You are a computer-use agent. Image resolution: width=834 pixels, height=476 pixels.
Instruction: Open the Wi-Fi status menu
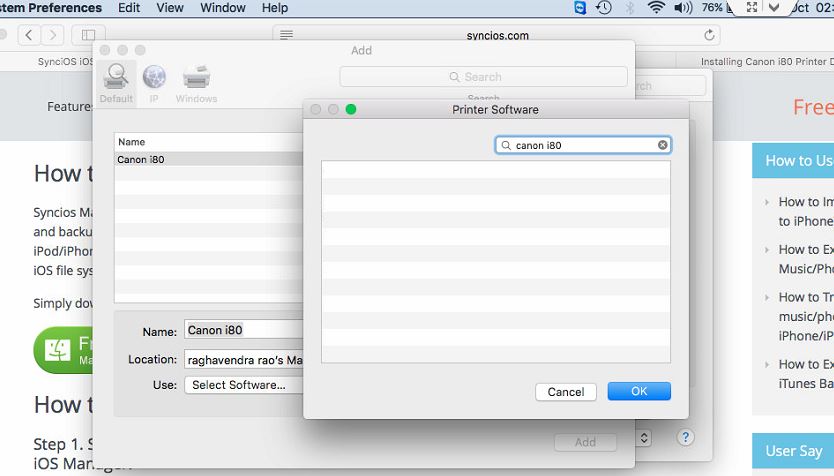[656, 8]
